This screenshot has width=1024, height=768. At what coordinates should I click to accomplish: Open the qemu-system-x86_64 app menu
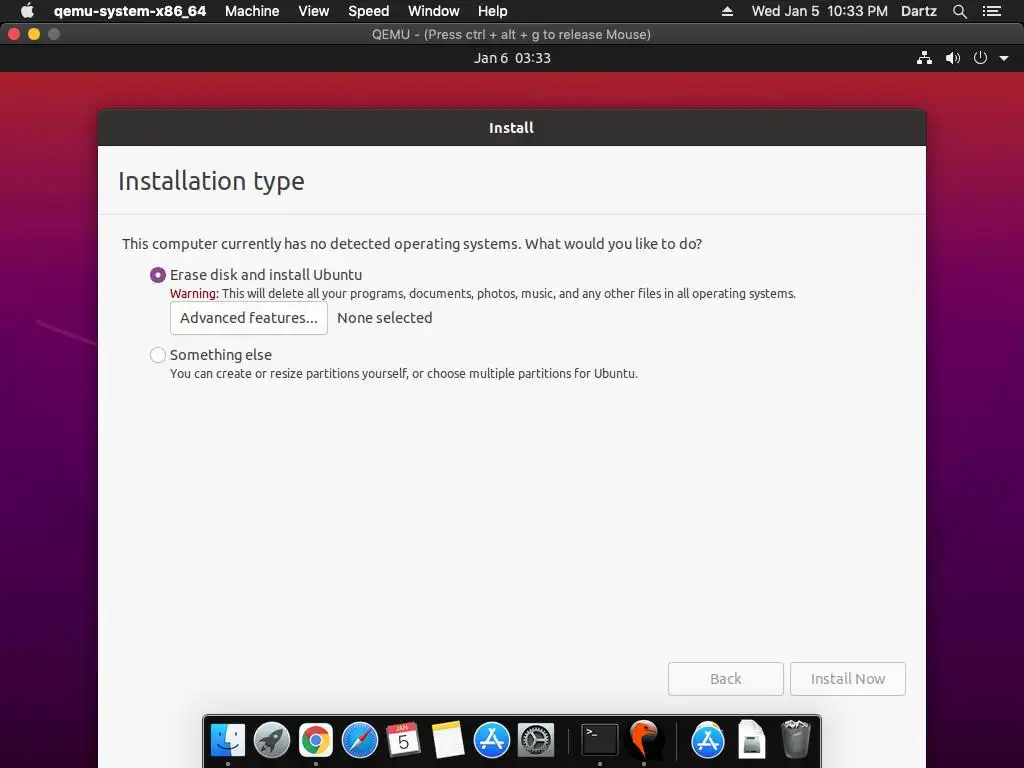pos(130,11)
